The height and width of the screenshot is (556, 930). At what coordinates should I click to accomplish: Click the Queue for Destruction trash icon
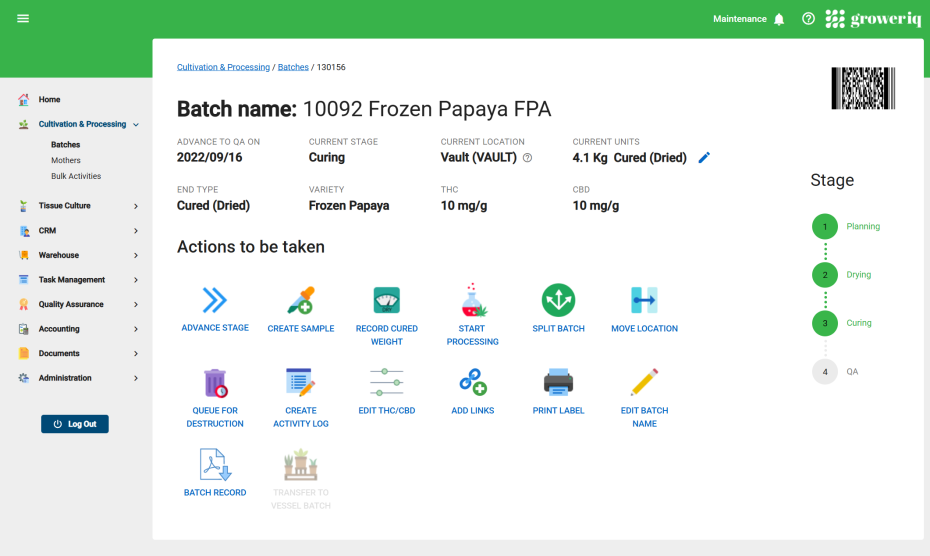215,383
